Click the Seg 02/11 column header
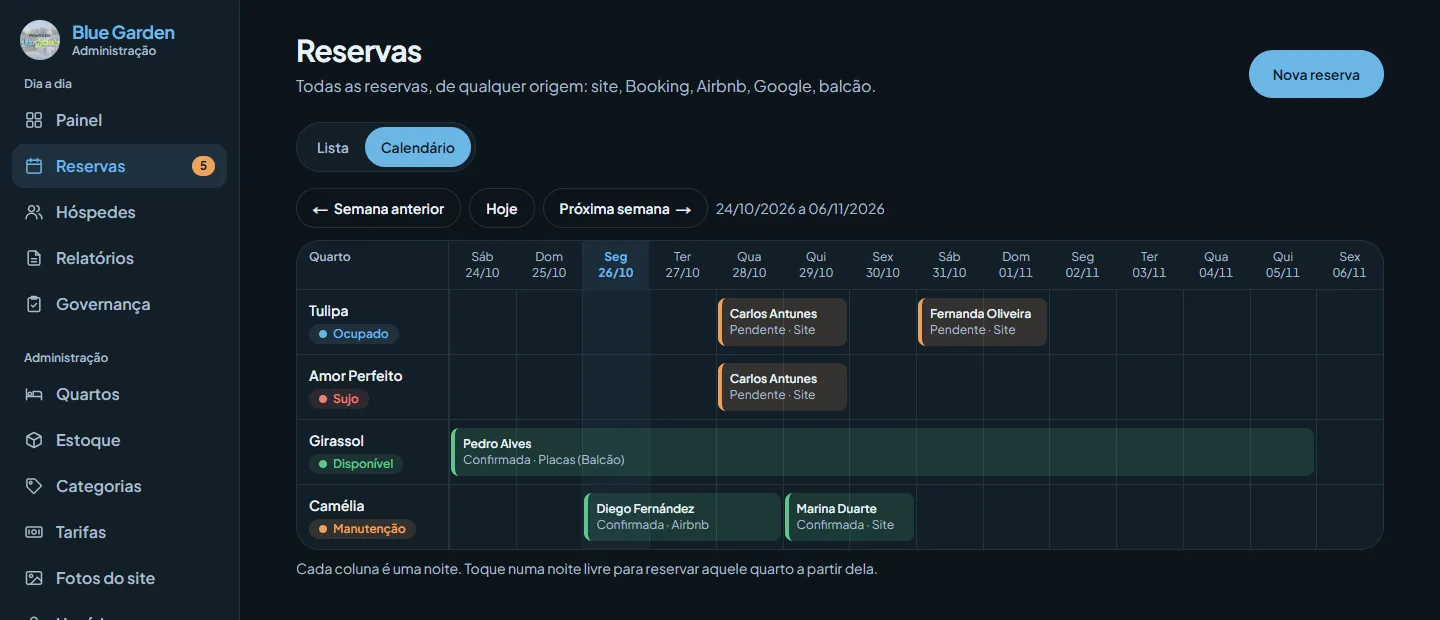Image resolution: width=1440 pixels, height=620 pixels. click(1083, 265)
